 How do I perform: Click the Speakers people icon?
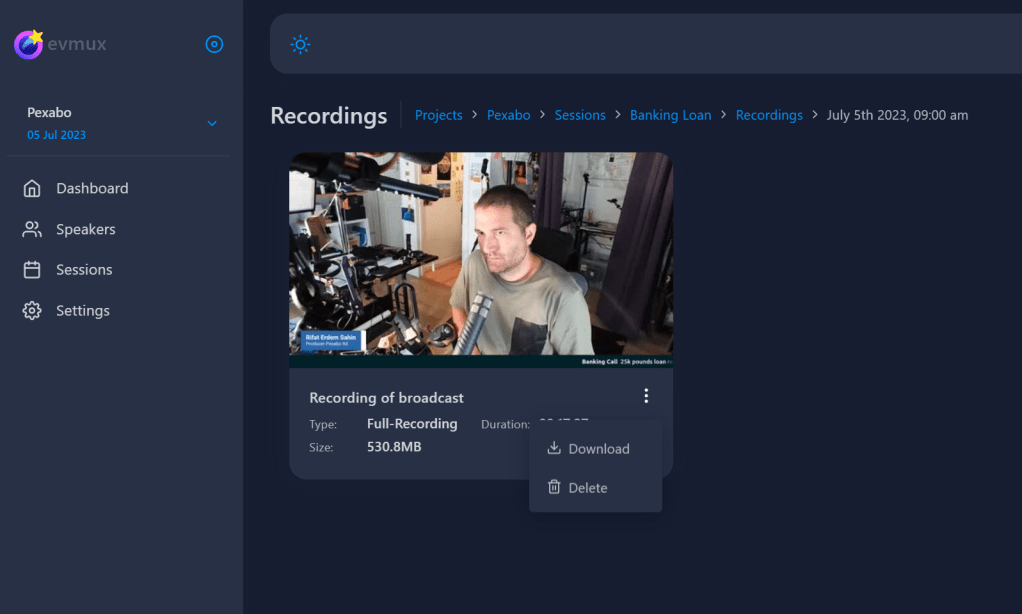click(32, 229)
